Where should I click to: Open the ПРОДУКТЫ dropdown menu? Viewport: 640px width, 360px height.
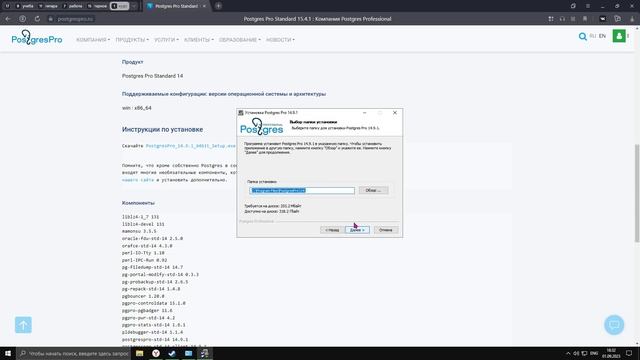click(132, 40)
